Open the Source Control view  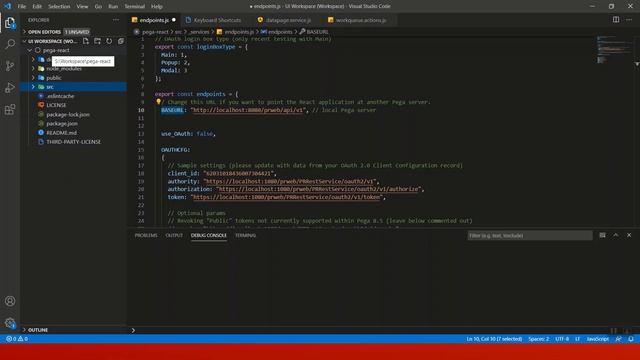tap(10, 66)
